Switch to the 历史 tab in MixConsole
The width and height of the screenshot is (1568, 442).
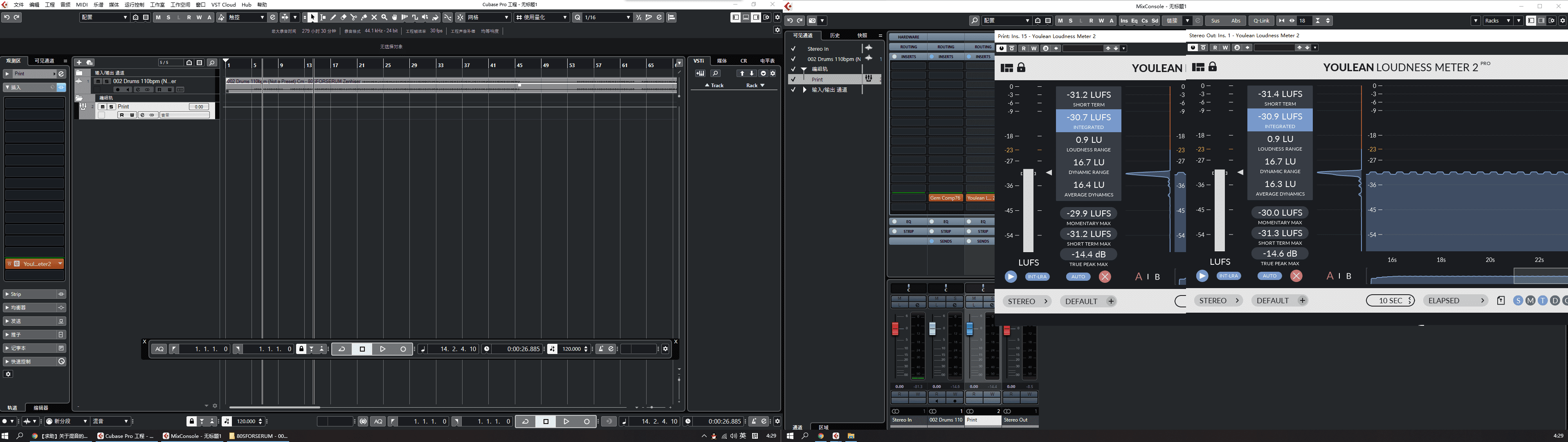pos(835,35)
